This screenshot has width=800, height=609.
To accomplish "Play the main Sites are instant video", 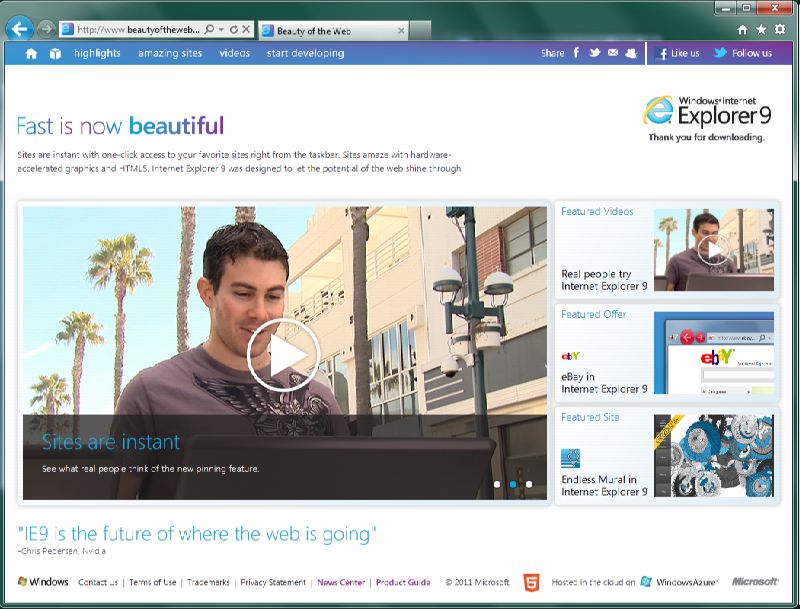I will tap(283, 355).
